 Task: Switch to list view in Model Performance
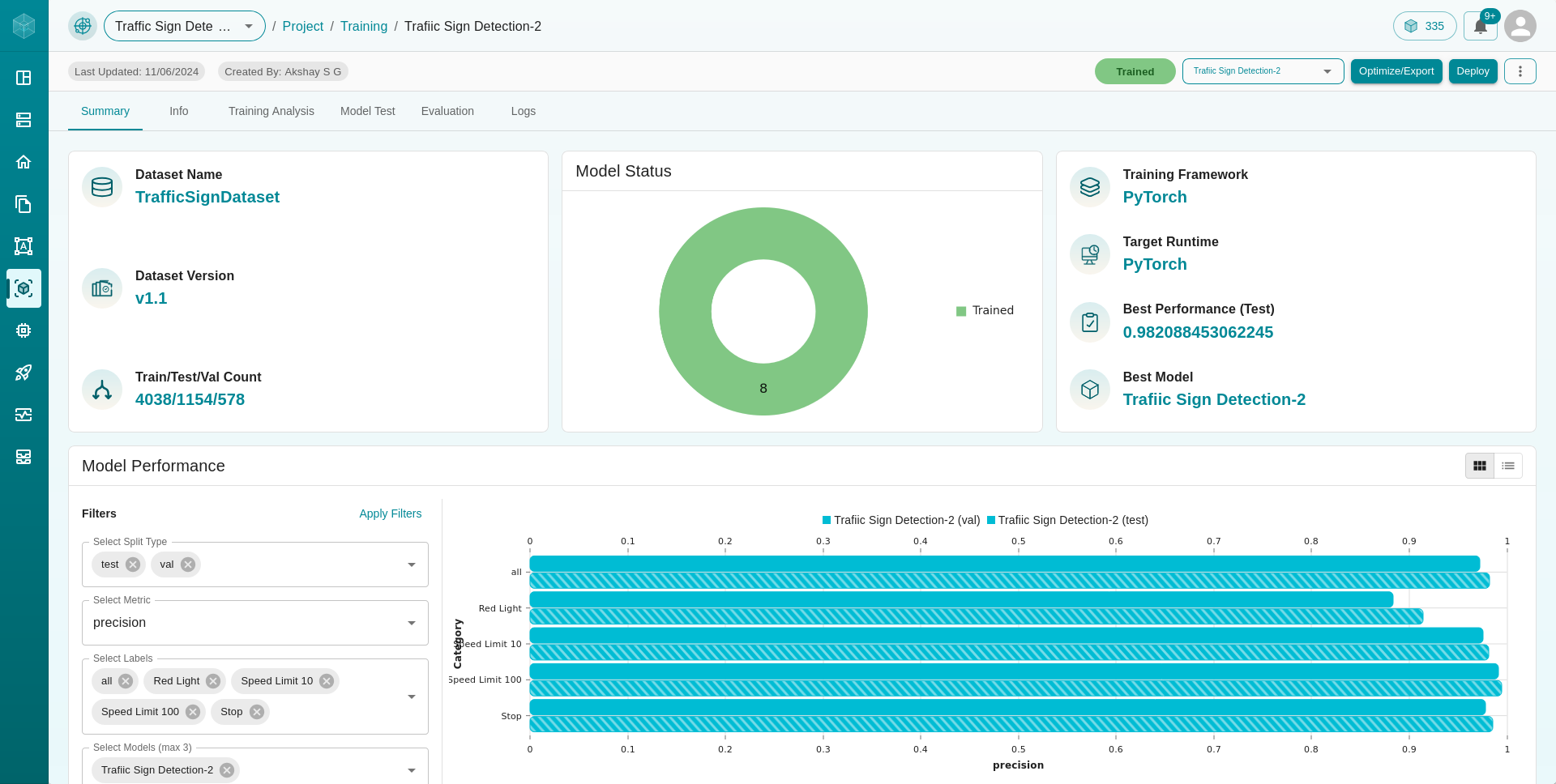(1508, 466)
